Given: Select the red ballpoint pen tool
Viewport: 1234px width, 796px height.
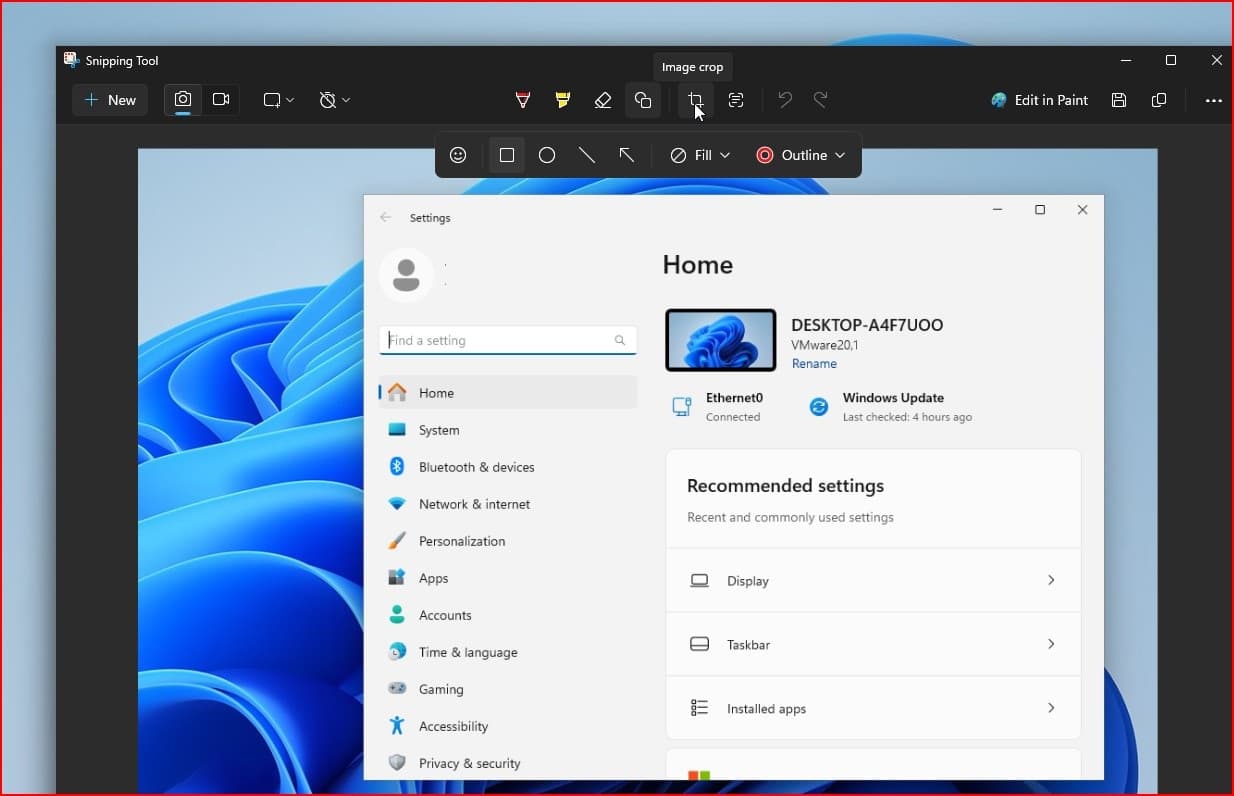Looking at the screenshot, I should tap(523, 100).
